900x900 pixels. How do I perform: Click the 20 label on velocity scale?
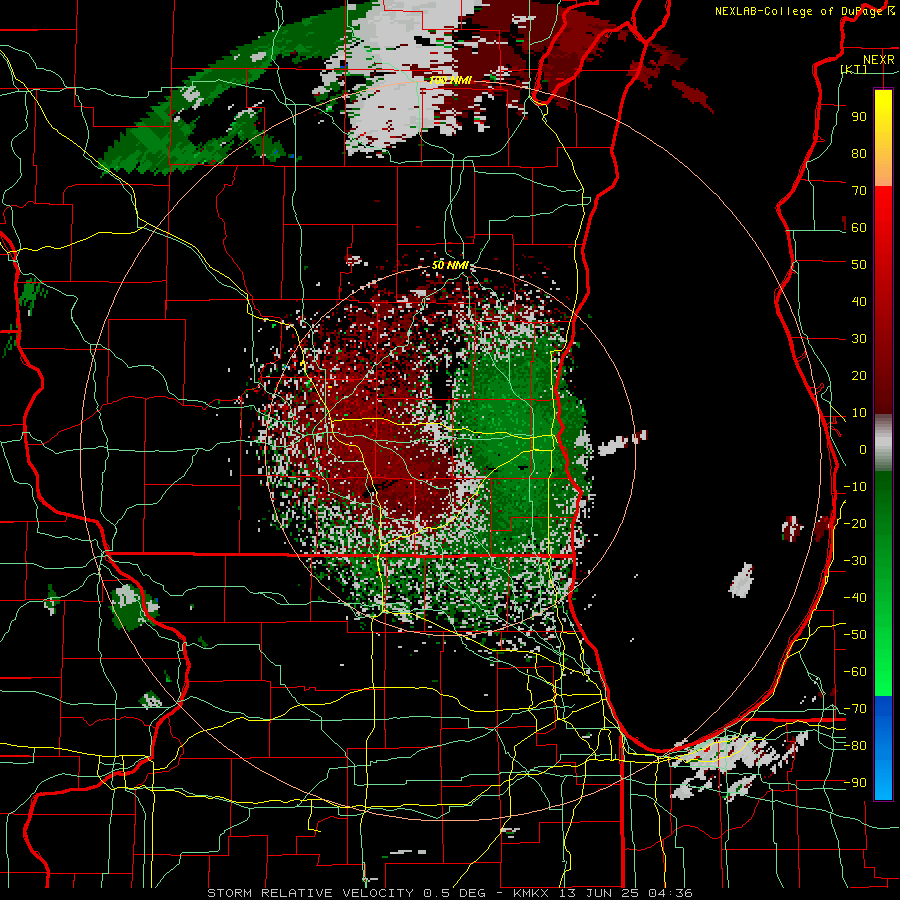tap(859, 375)
